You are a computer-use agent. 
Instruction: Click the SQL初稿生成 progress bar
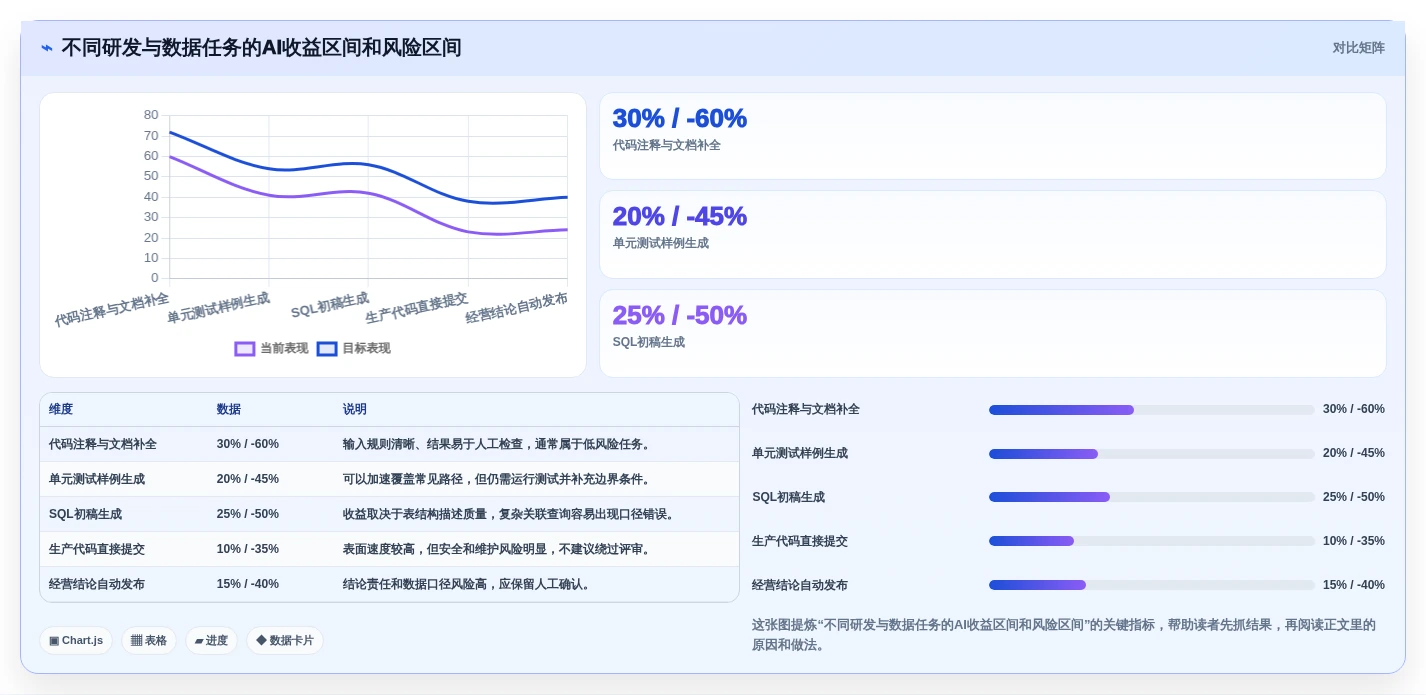pyautogui.click(x=1151, y=497)
